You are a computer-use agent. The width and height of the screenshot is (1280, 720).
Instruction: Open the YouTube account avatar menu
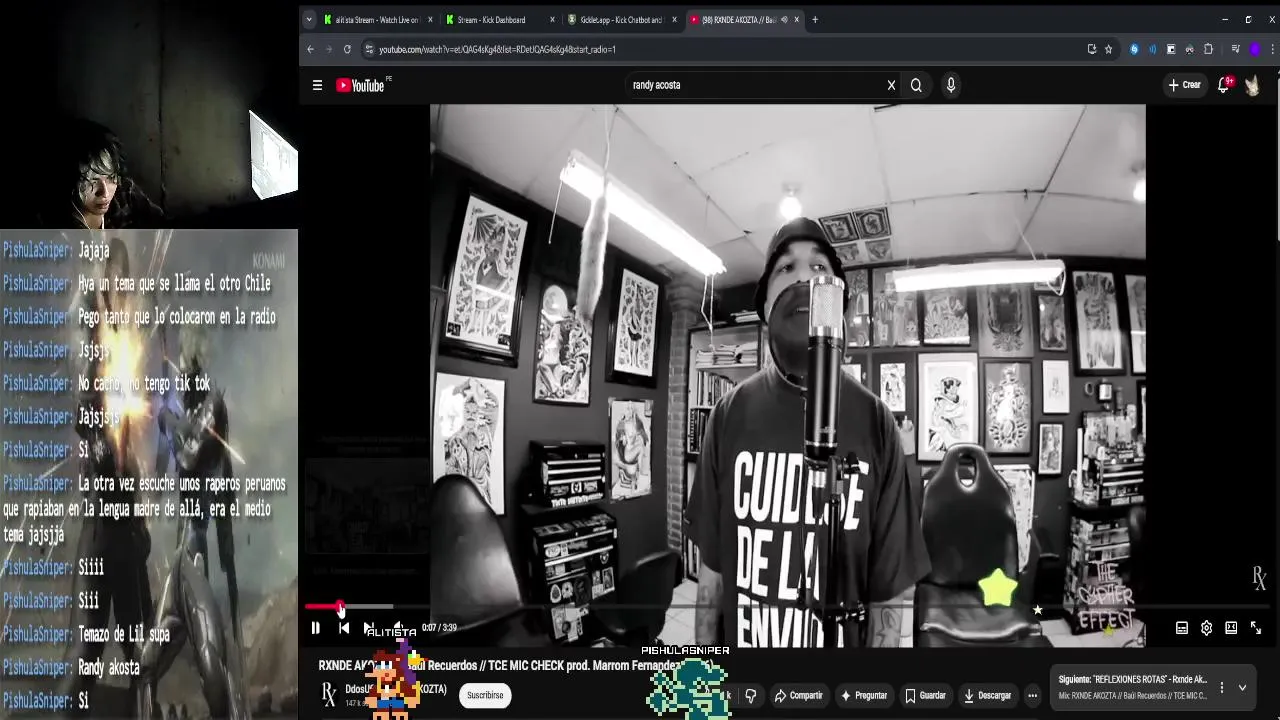[x=1252, y=85]
